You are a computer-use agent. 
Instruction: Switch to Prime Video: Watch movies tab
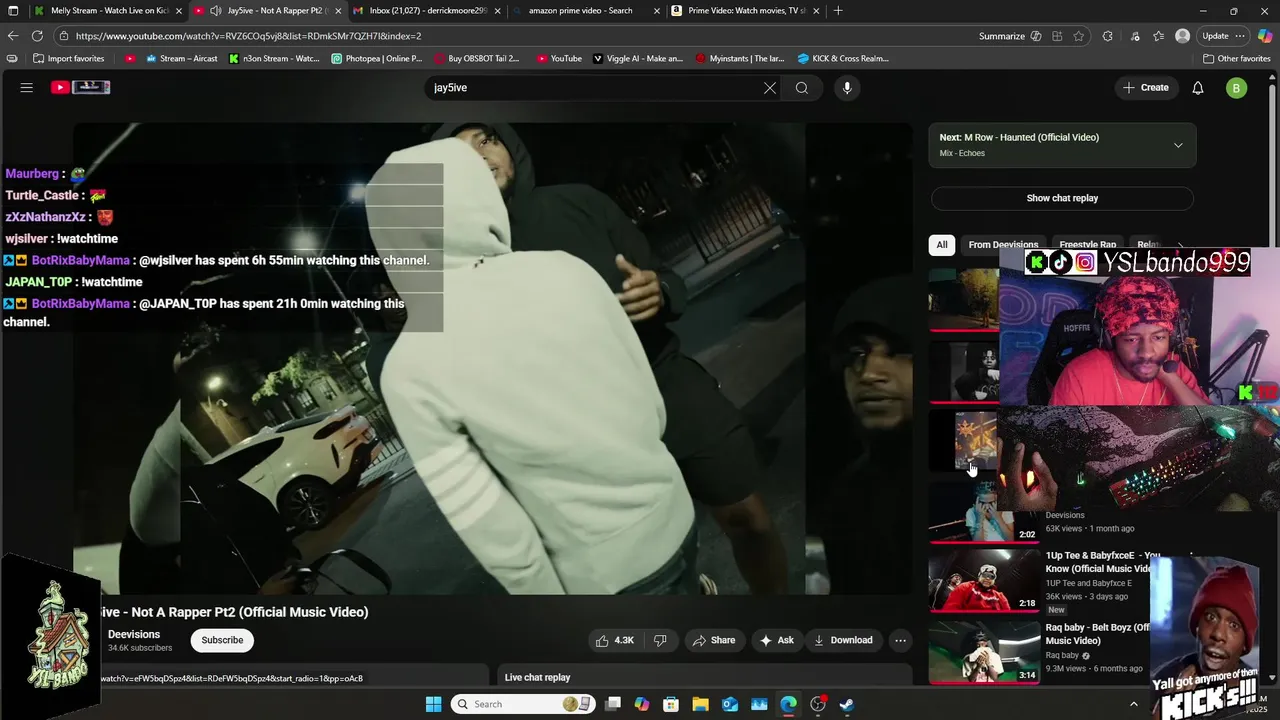745,11
